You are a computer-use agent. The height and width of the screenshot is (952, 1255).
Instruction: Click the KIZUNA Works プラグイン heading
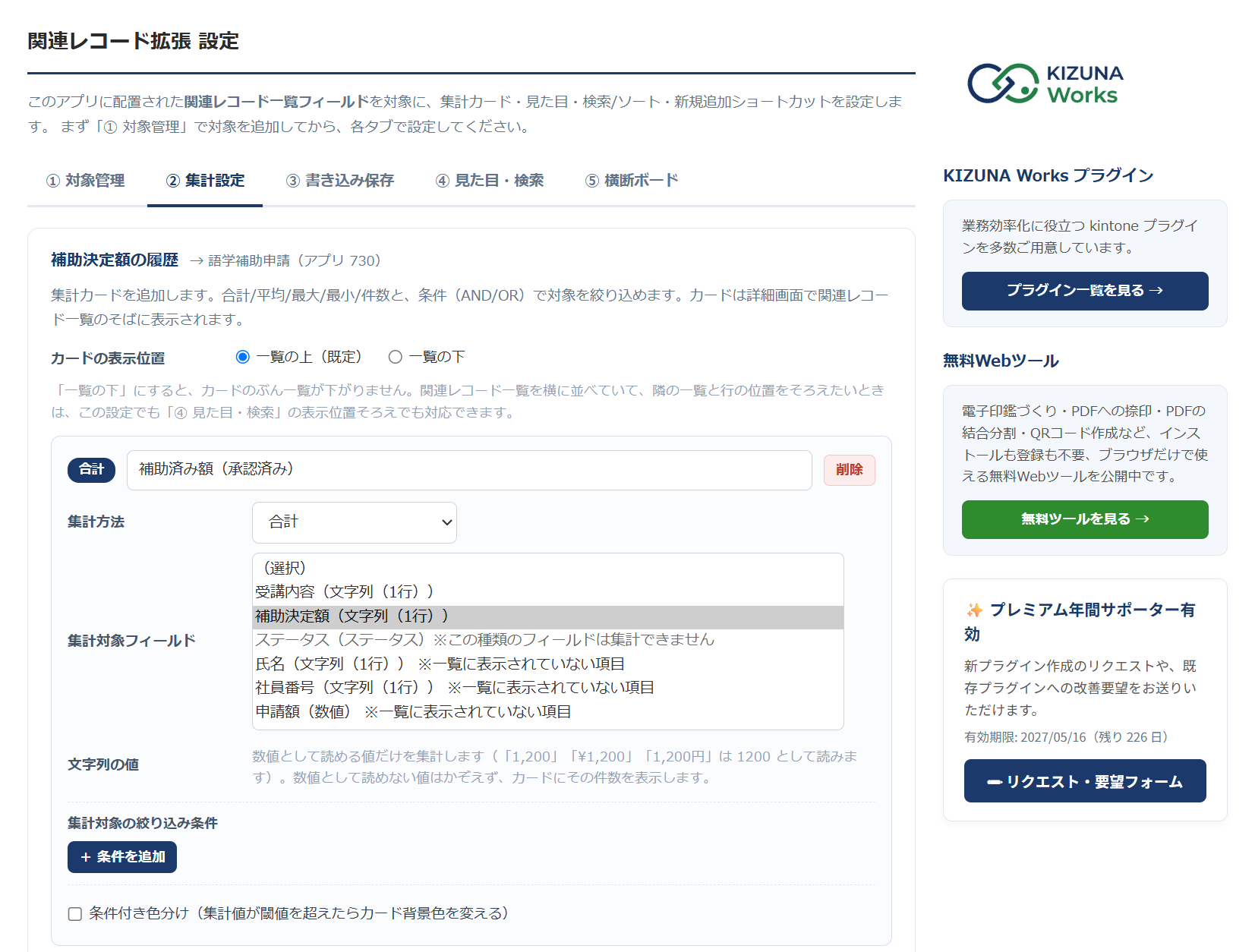[1048, 175]
